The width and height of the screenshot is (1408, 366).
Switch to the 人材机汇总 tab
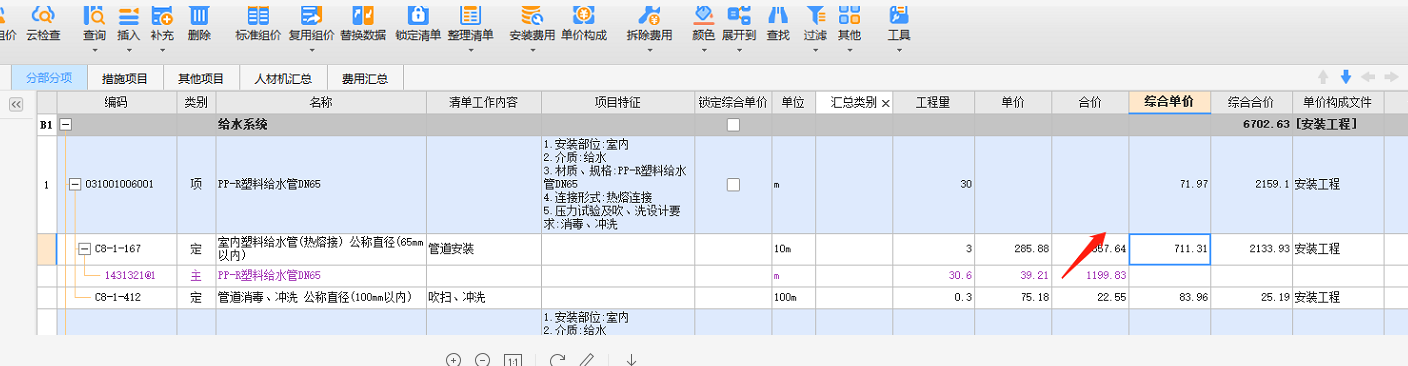[x=283, y=78]
